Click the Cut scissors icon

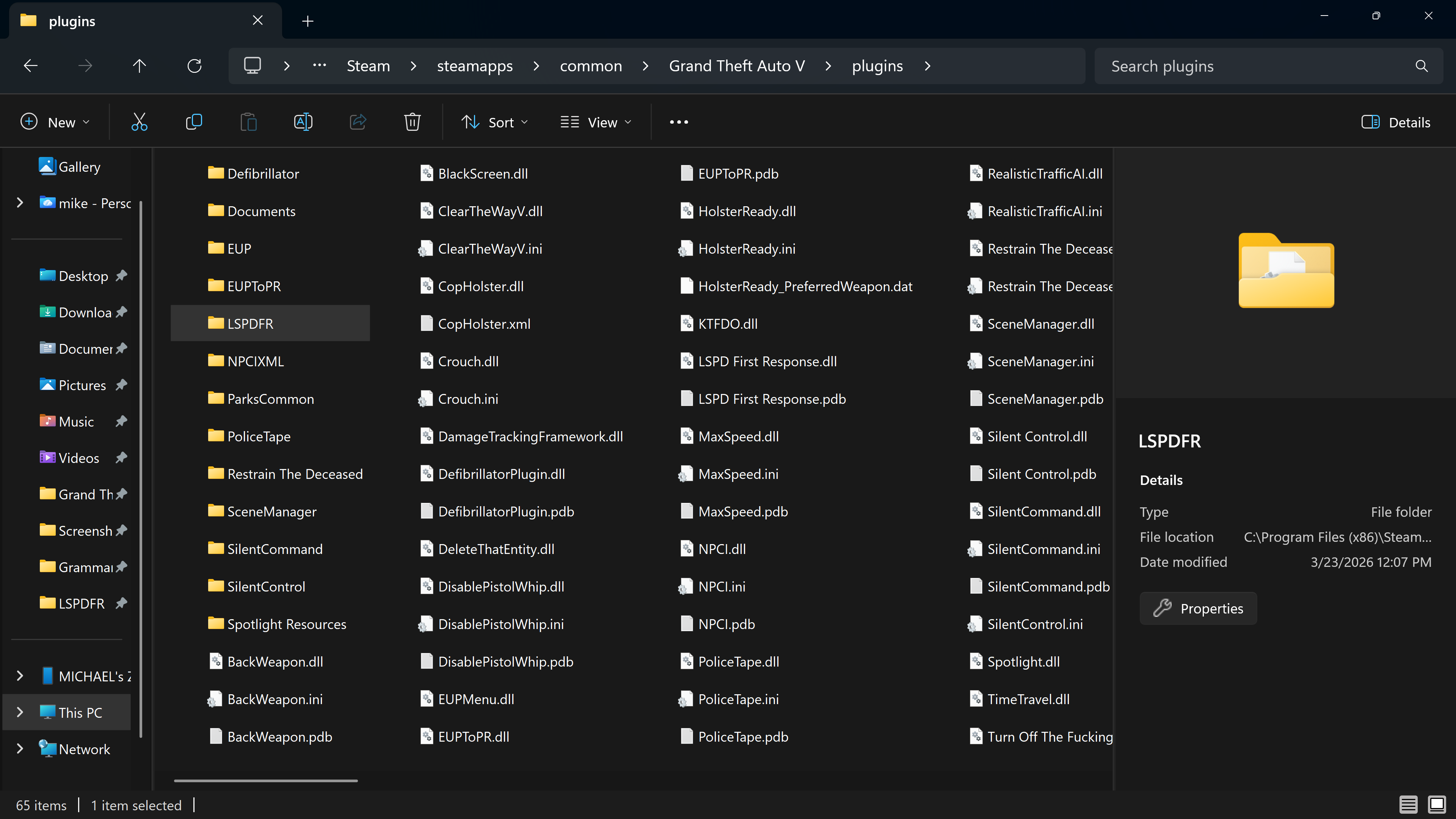pyautogui.click(x=139, y=122)
